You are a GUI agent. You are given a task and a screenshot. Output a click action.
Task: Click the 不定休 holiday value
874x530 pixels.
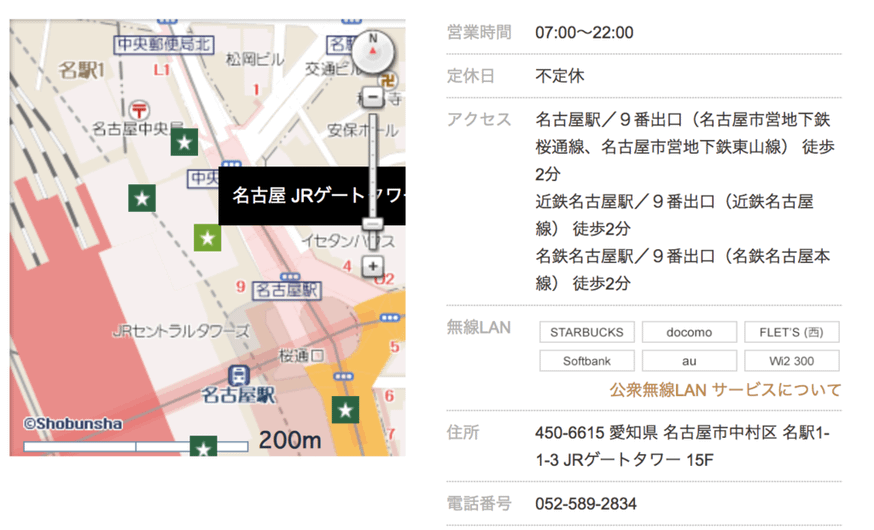click(560, 76)
